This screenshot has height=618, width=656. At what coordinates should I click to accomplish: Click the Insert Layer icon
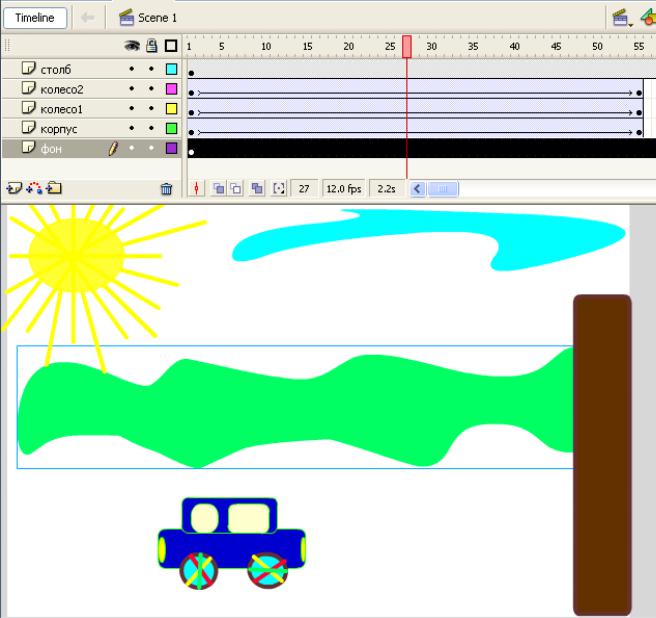[14, 188]
